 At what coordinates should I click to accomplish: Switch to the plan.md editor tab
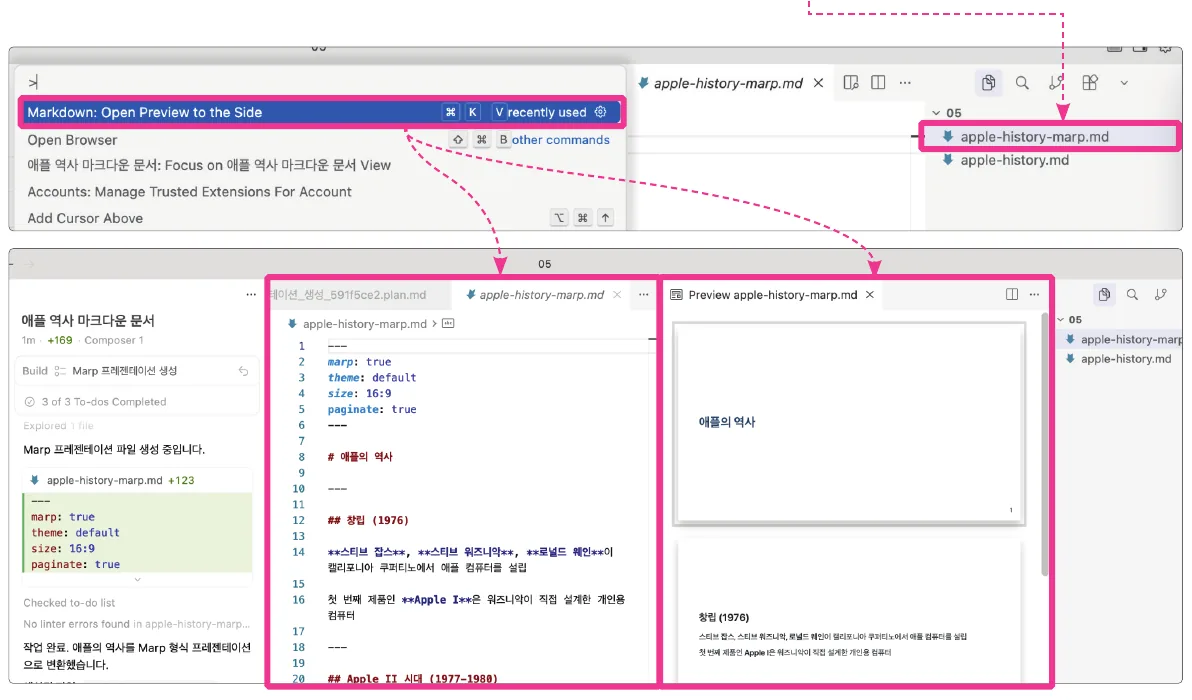[359, 295]
